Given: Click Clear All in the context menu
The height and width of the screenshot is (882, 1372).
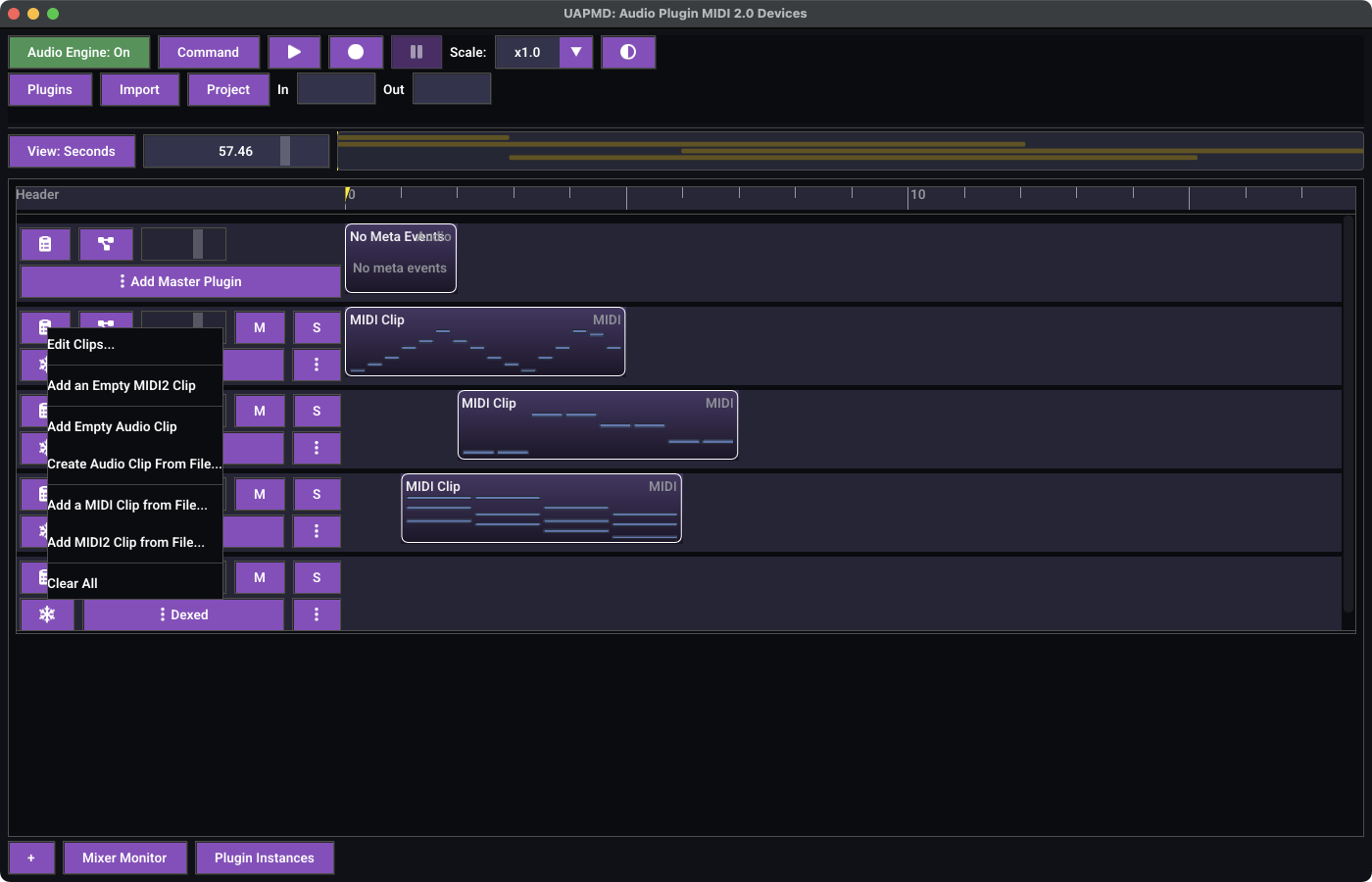Looking at the screenshot, I should [x=135, y=583].
